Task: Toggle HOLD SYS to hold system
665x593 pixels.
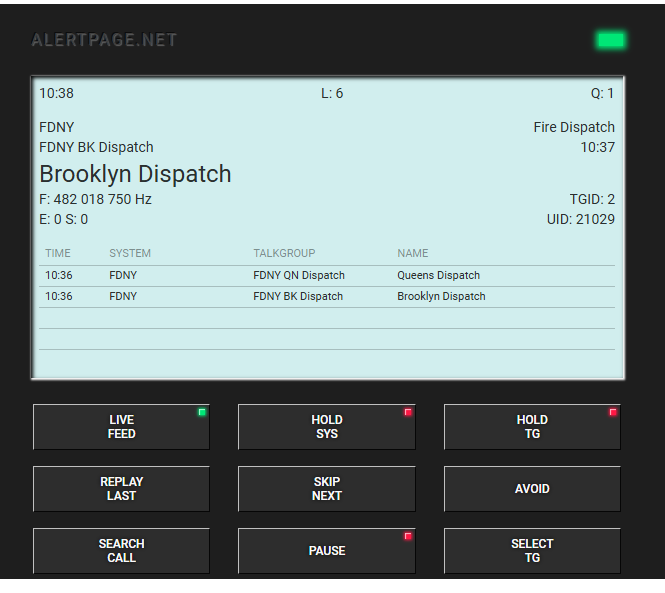Action: click(x=327, y=427)
